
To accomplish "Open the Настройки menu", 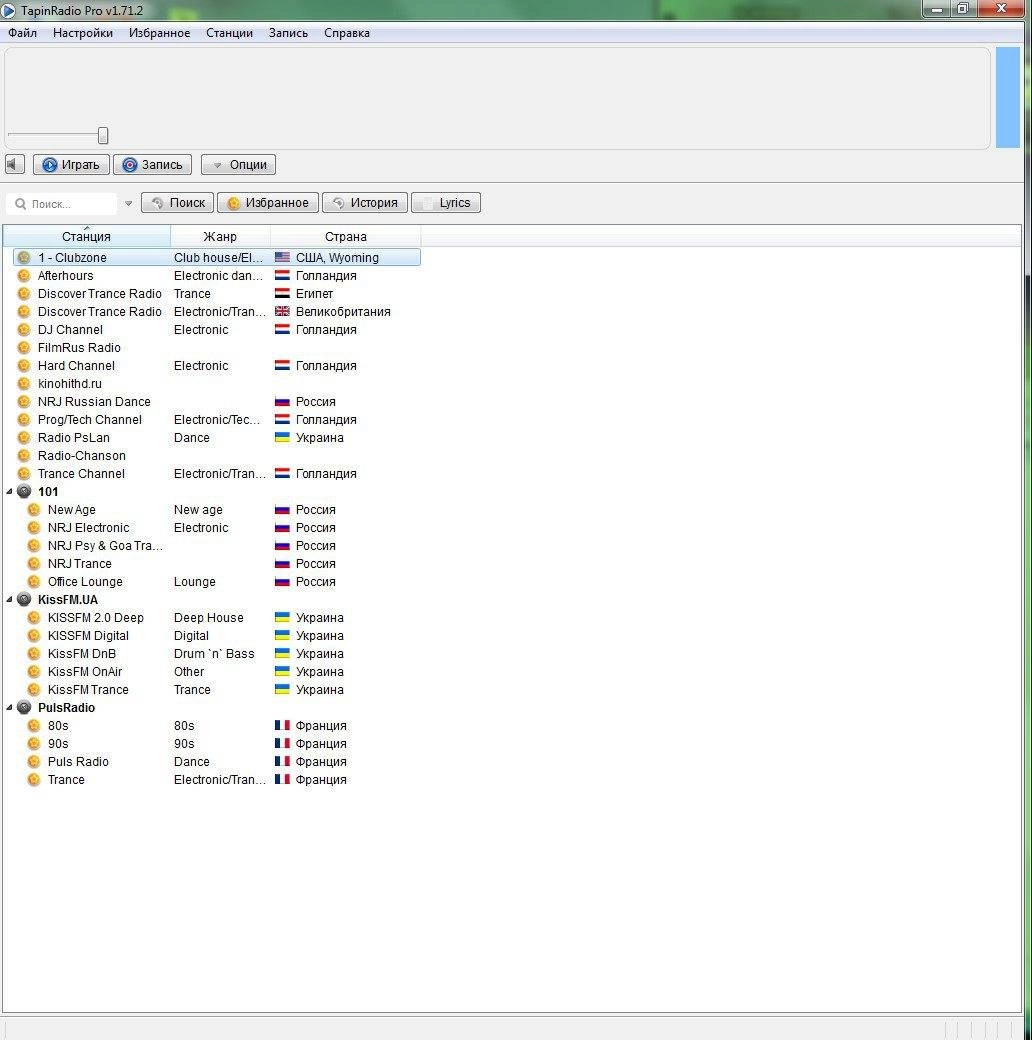I will pos(83,32).
